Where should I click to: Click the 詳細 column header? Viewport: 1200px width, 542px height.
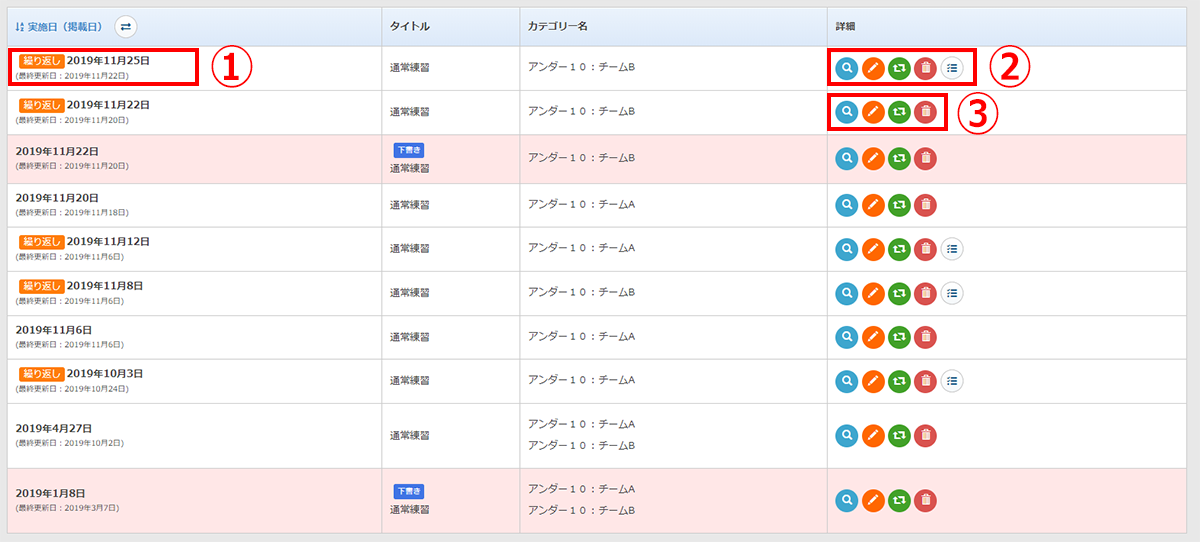(x=845, y=26)
